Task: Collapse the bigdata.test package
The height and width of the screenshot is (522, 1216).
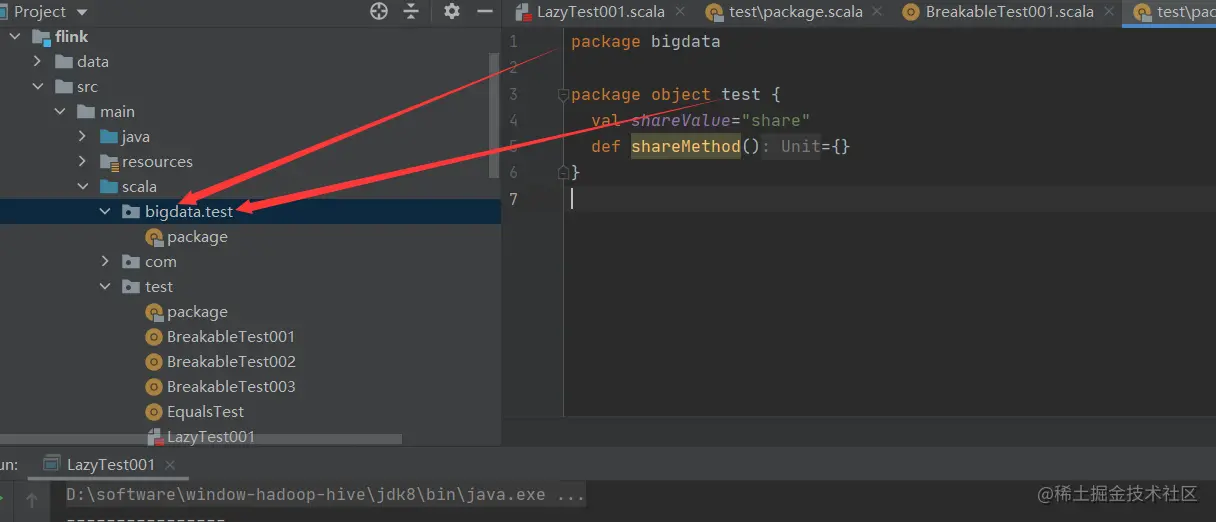Action: 105,211
